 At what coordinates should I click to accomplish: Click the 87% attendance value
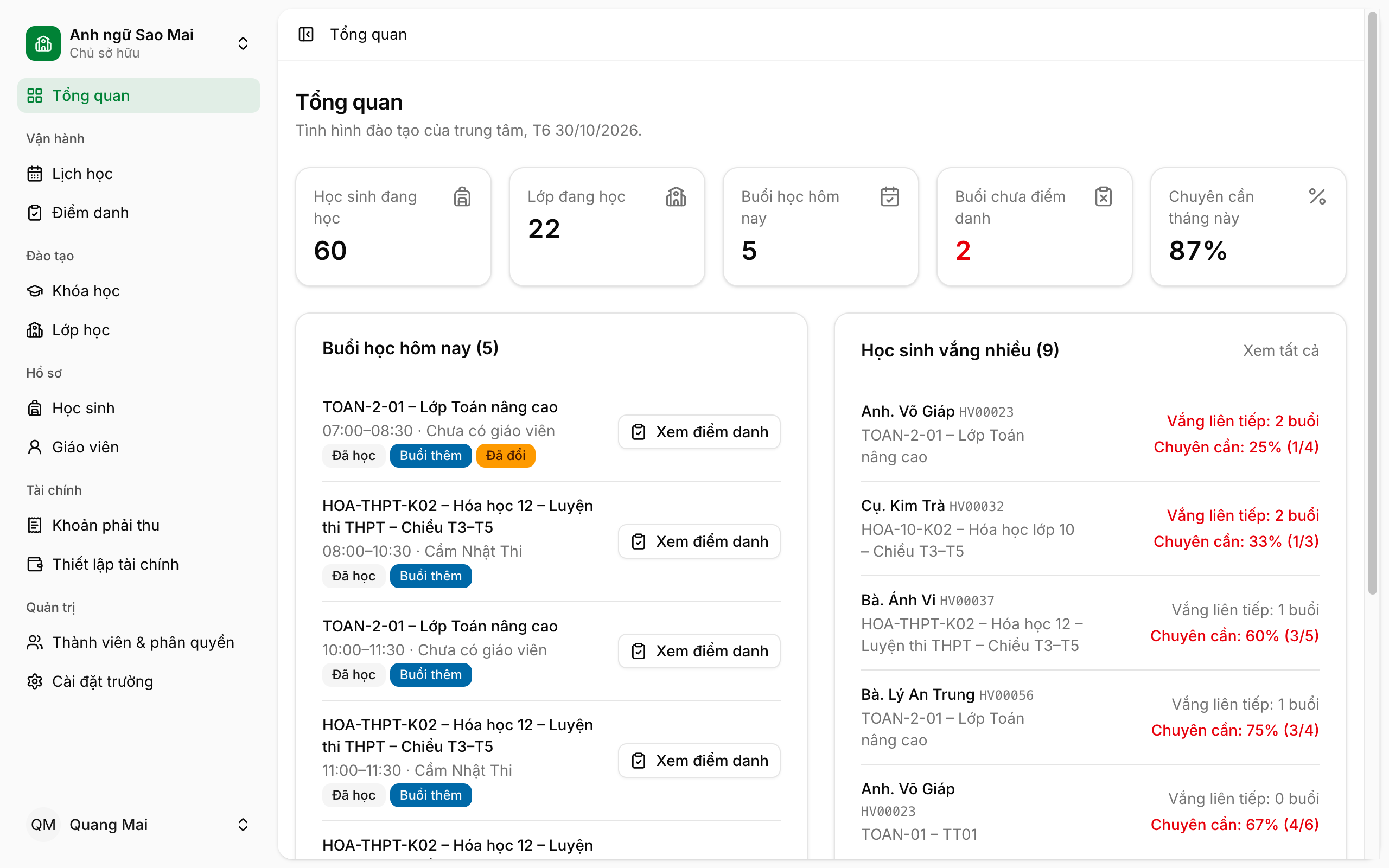[x=1198, y=251]
